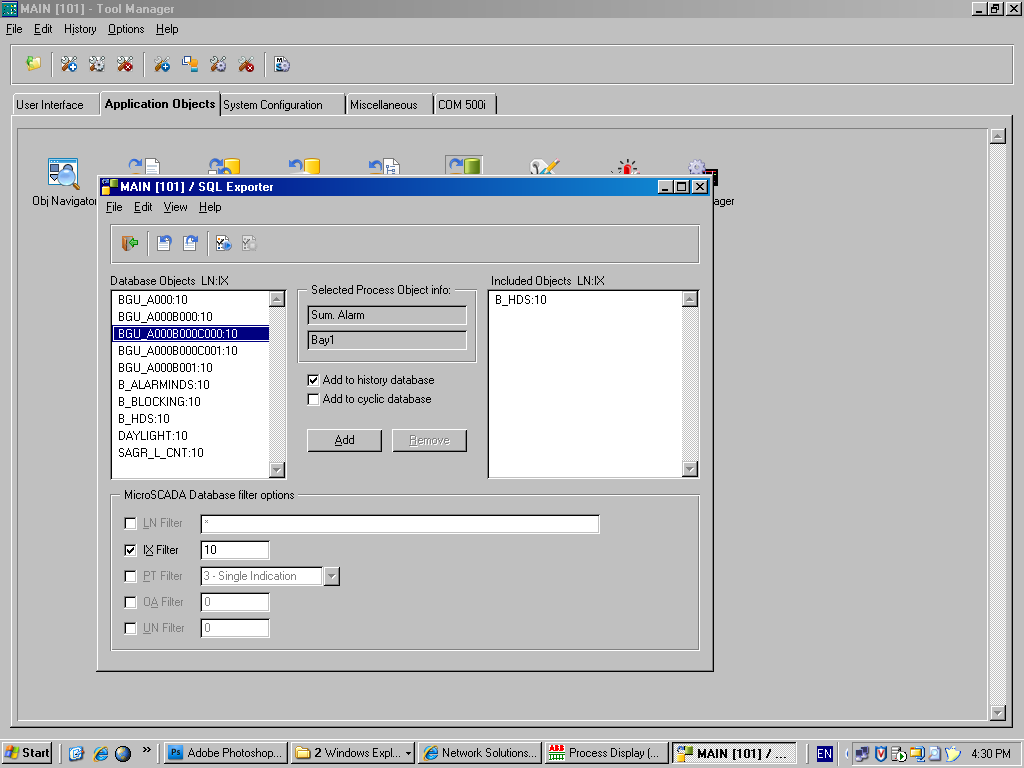Image resolution: width=1024 pixels, height=768 pixels.
Task: Open the yellow folder icon in Tool Manager toolbar
Action: tap(32, 64)
